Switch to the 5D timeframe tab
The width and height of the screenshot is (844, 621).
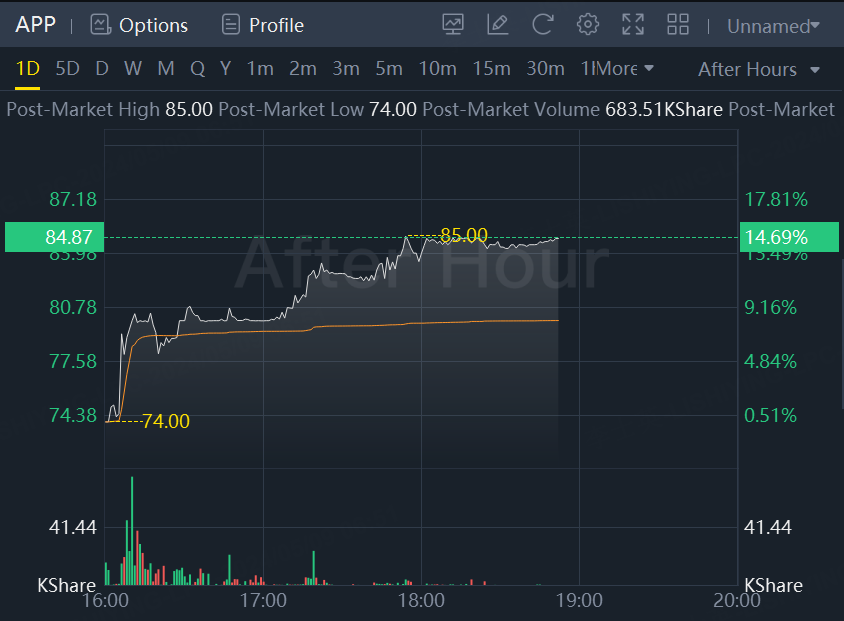click(67, 68)
